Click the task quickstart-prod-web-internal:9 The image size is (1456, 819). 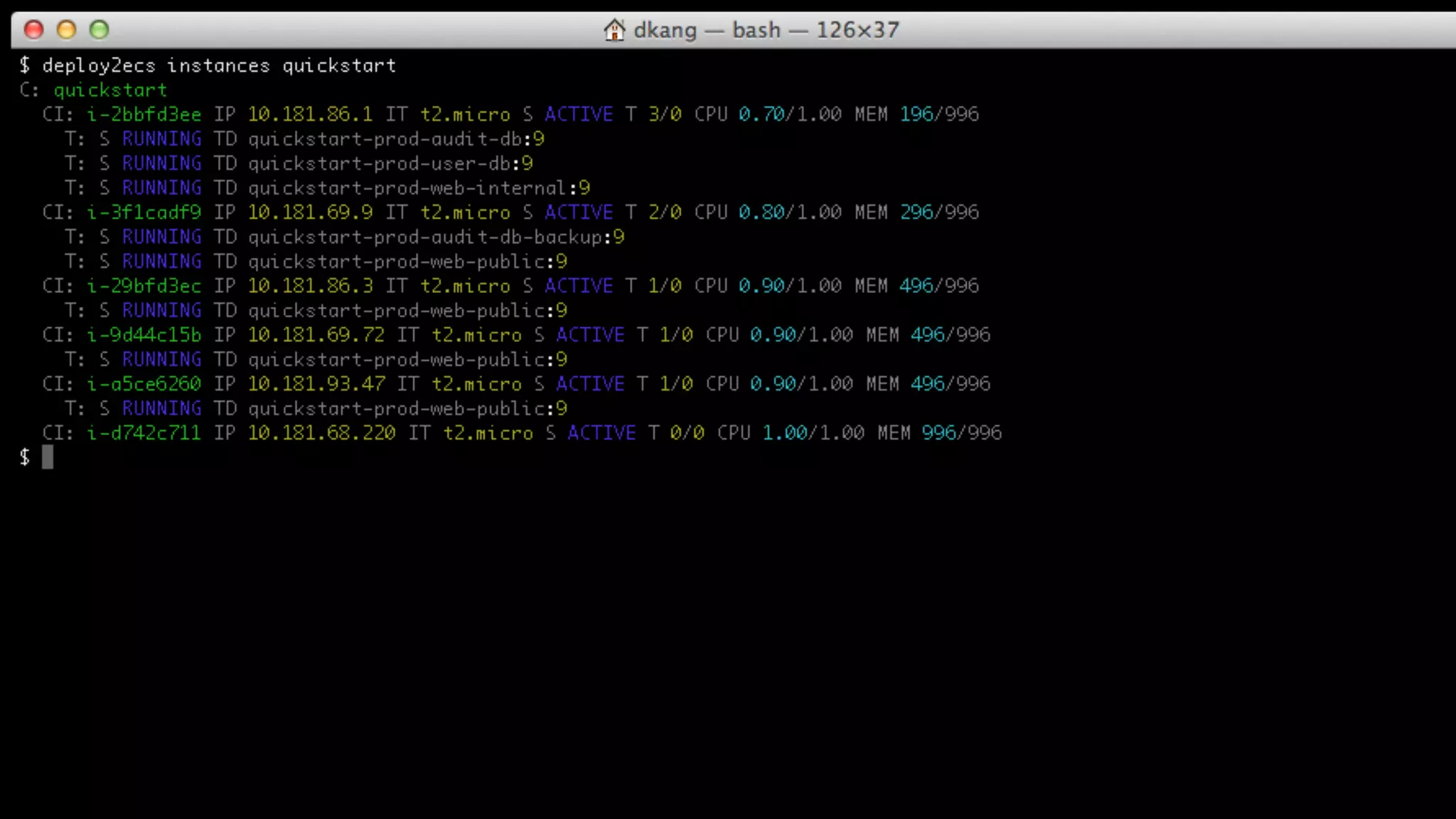pos(419,188)
